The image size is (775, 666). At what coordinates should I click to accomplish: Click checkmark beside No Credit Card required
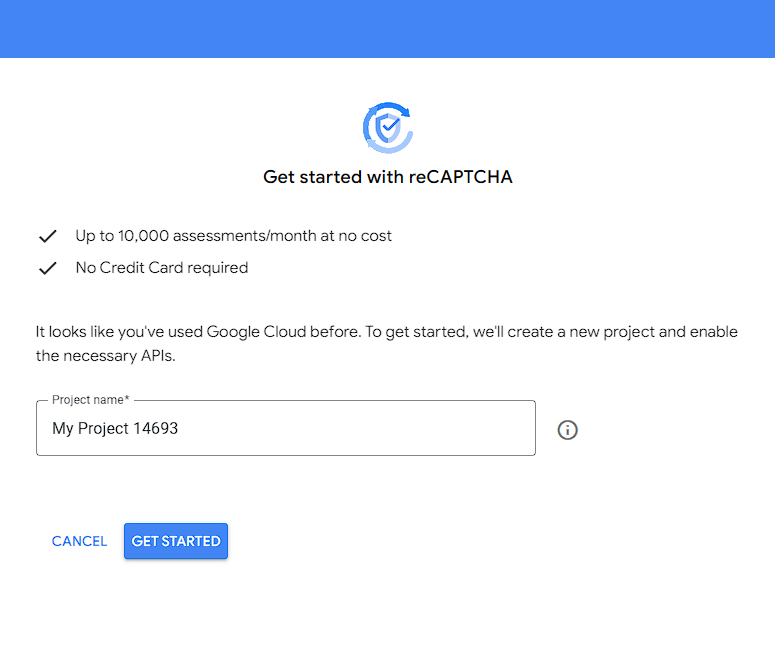tap(48, 268)
